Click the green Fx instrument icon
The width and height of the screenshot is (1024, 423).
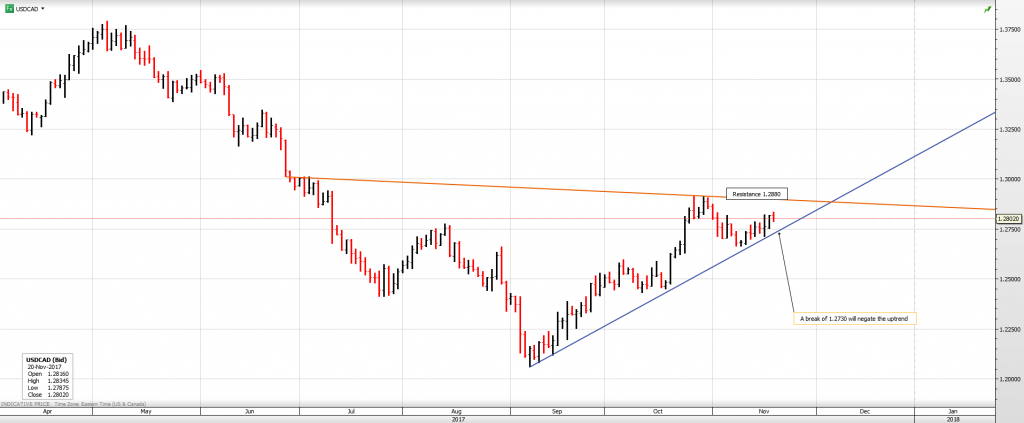[8, 8]
